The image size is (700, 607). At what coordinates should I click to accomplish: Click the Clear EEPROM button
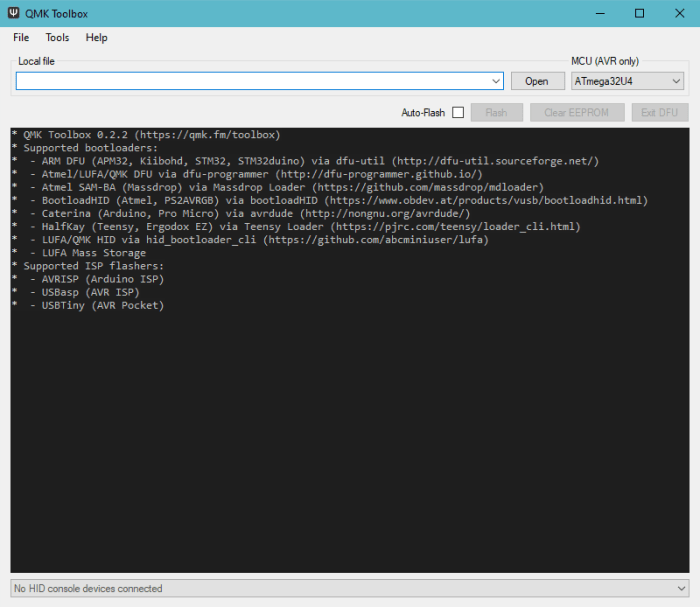577,113
